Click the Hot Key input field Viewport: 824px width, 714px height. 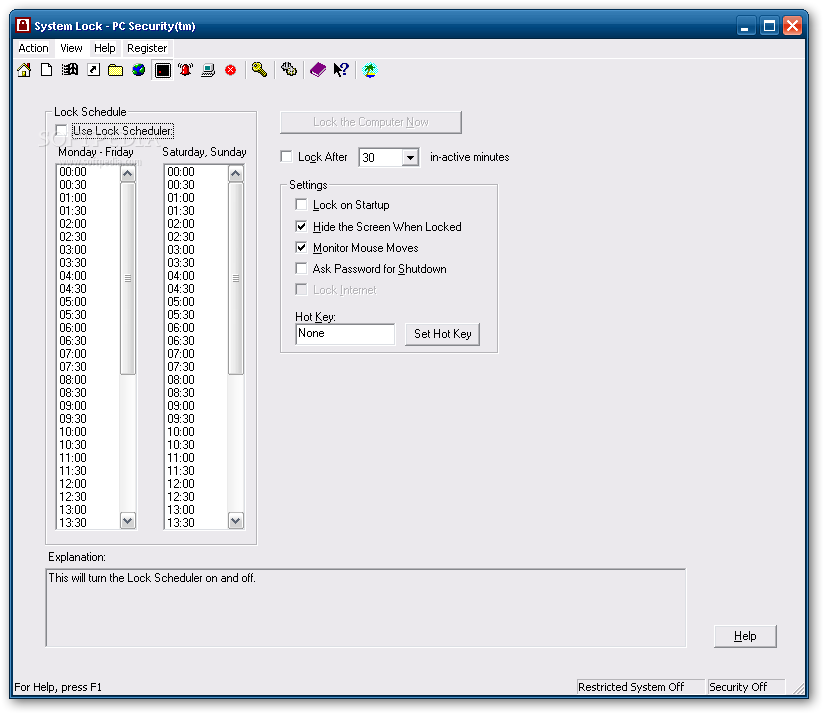345,334
